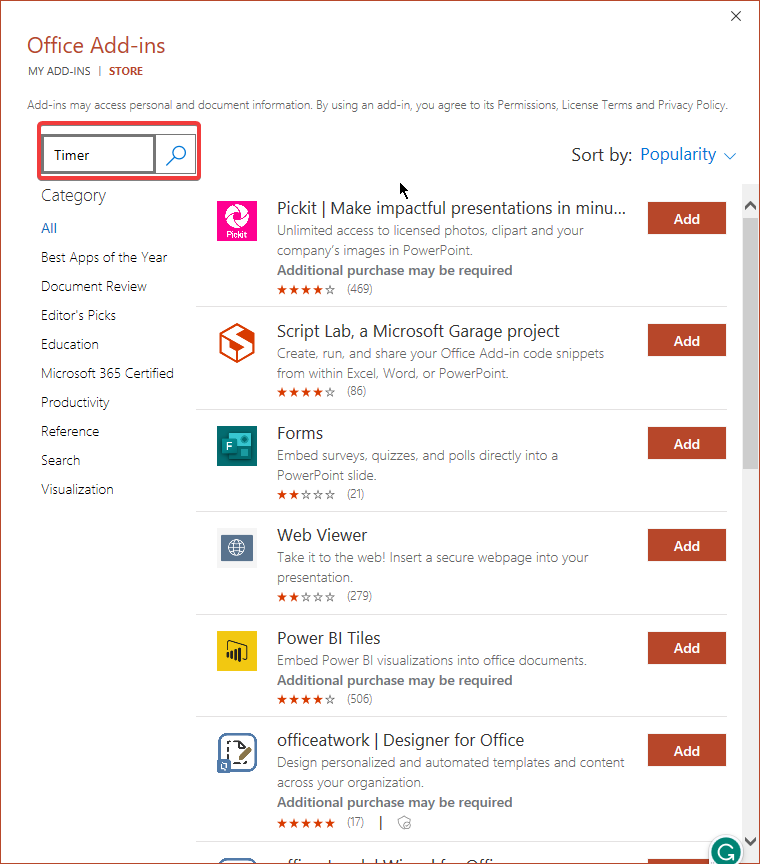The height and width of the screenshot is (864, 760).
Task: Select the All category
Action: 49,228
